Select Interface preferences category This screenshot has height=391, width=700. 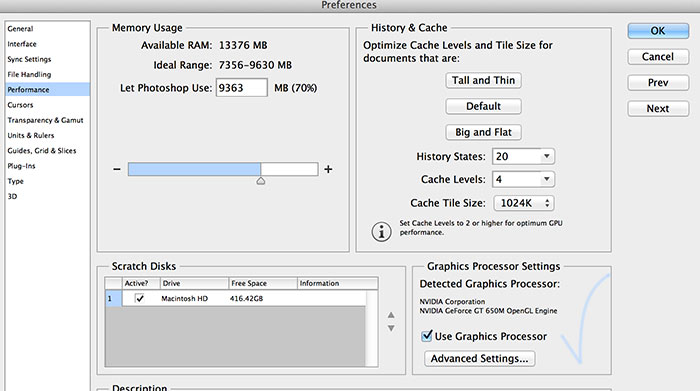pos(22,44)
